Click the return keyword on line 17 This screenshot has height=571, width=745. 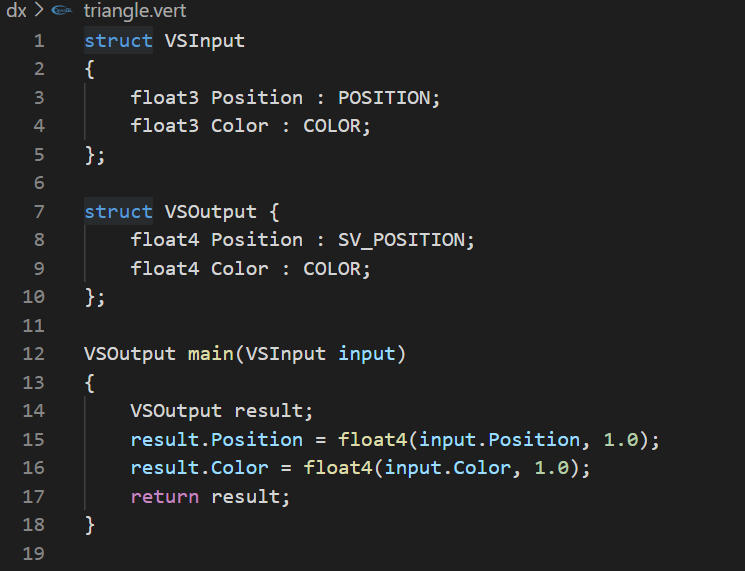164,496
